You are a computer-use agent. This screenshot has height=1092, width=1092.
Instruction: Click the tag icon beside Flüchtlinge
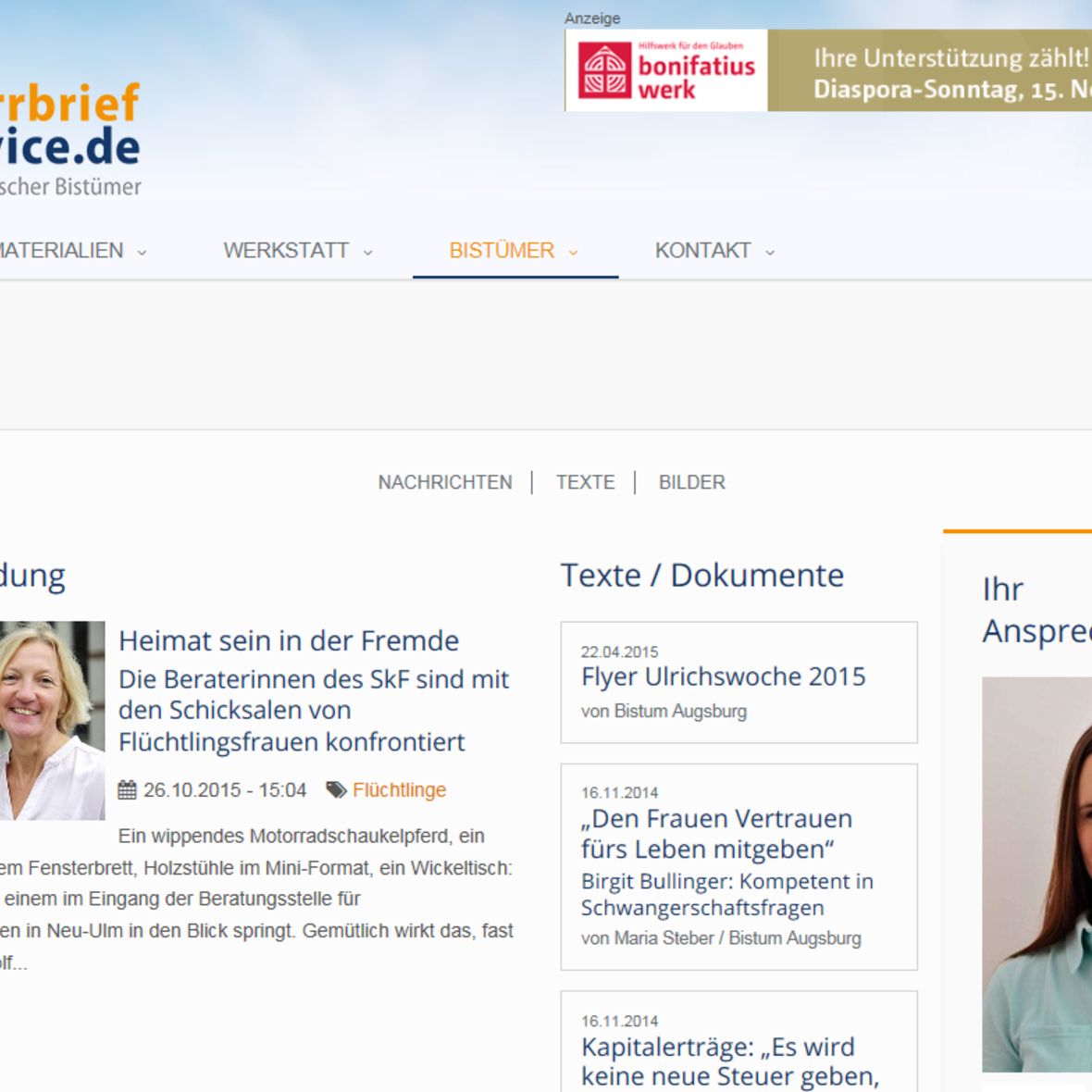click(335, 789)
